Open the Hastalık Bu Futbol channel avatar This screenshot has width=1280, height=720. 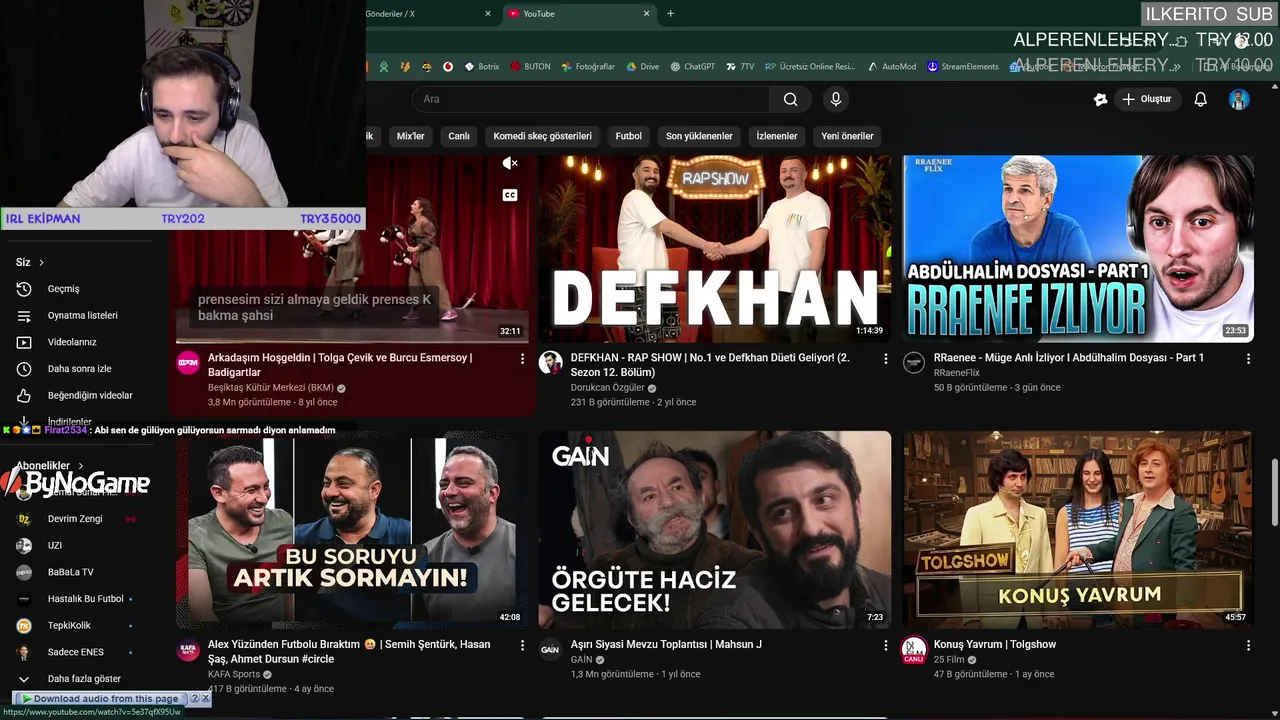click(x=24, y=599)
